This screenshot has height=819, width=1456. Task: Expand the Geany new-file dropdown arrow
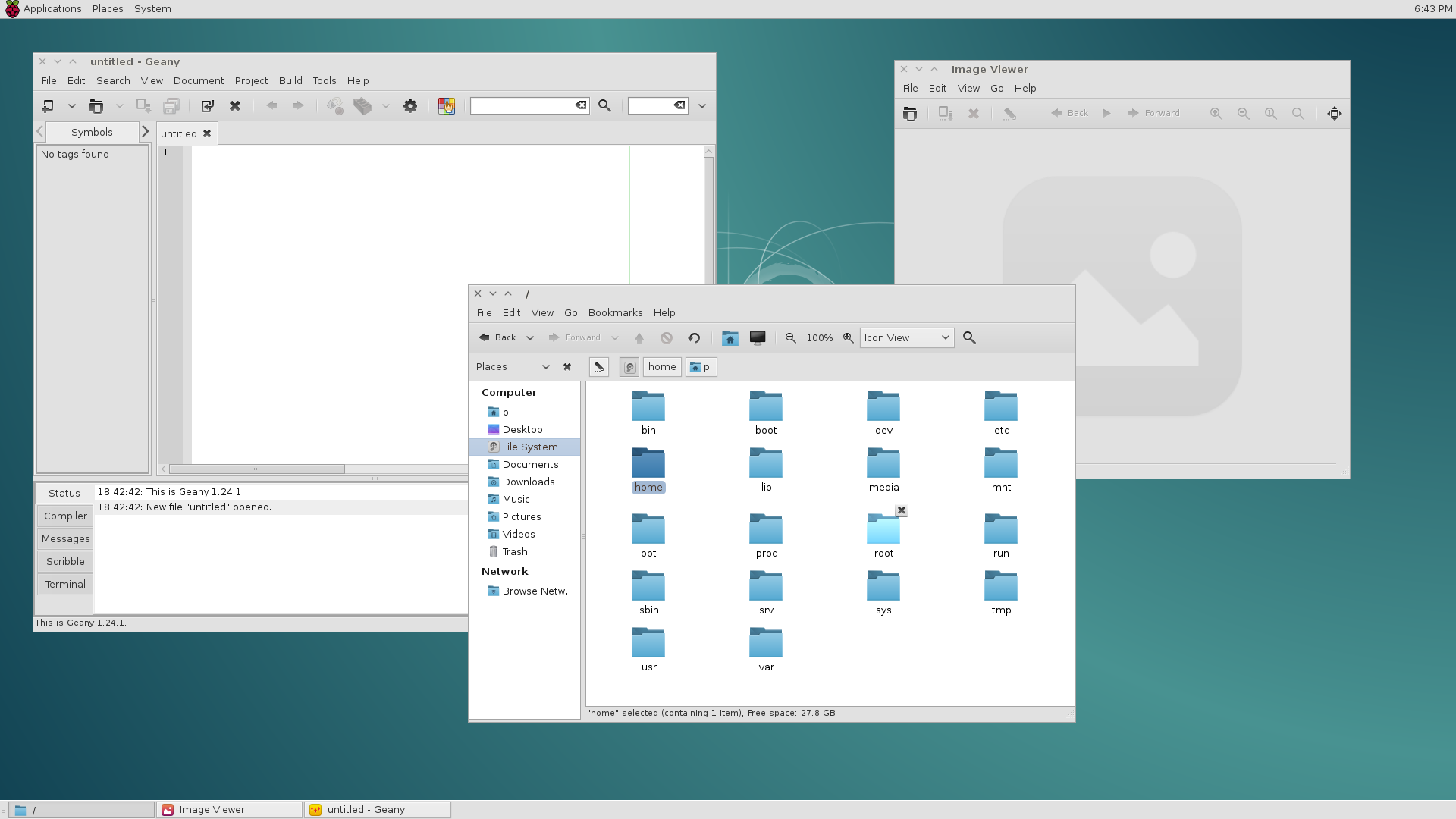(x=72, y=106)
